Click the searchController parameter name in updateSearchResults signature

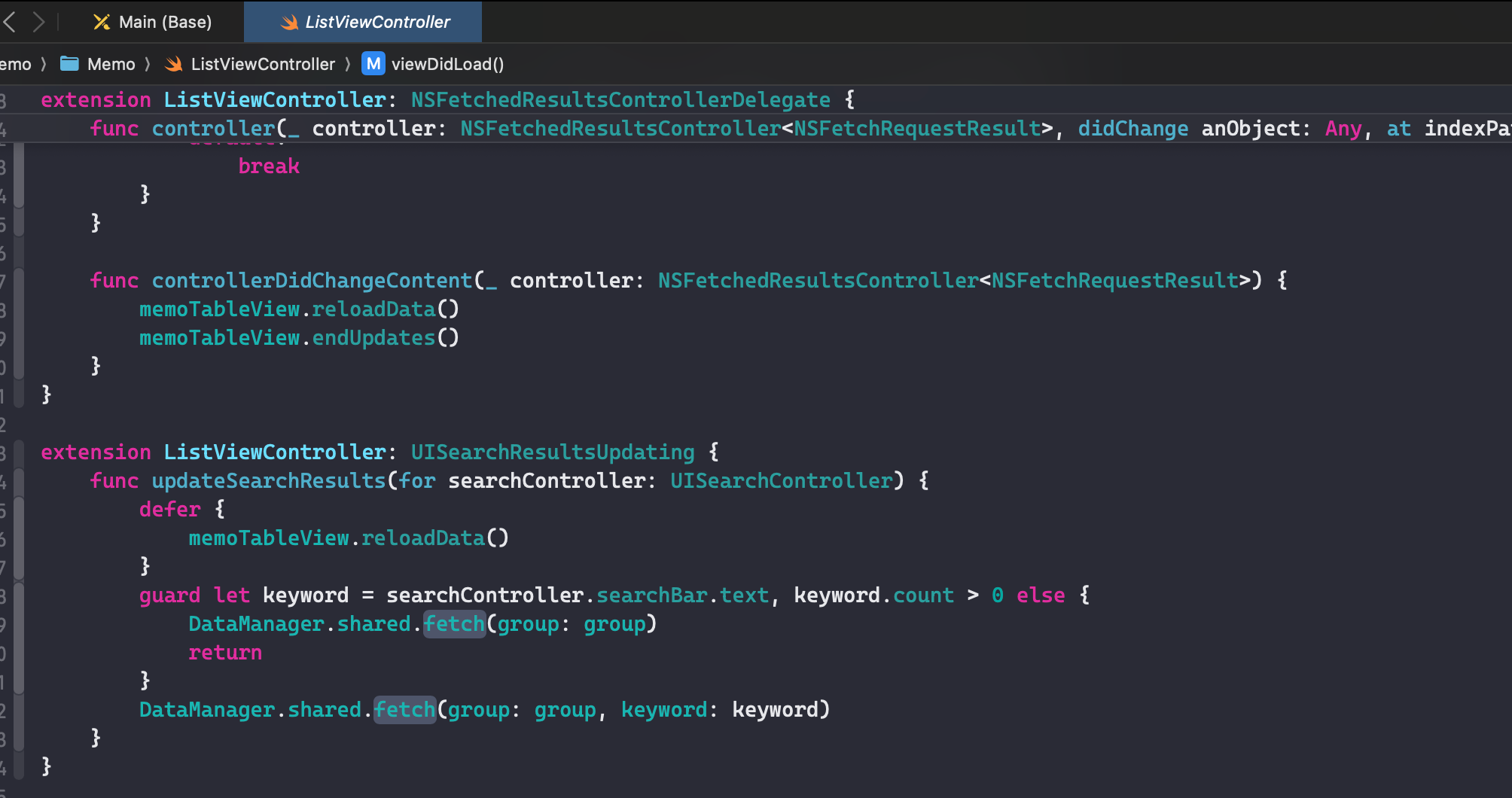547,480
